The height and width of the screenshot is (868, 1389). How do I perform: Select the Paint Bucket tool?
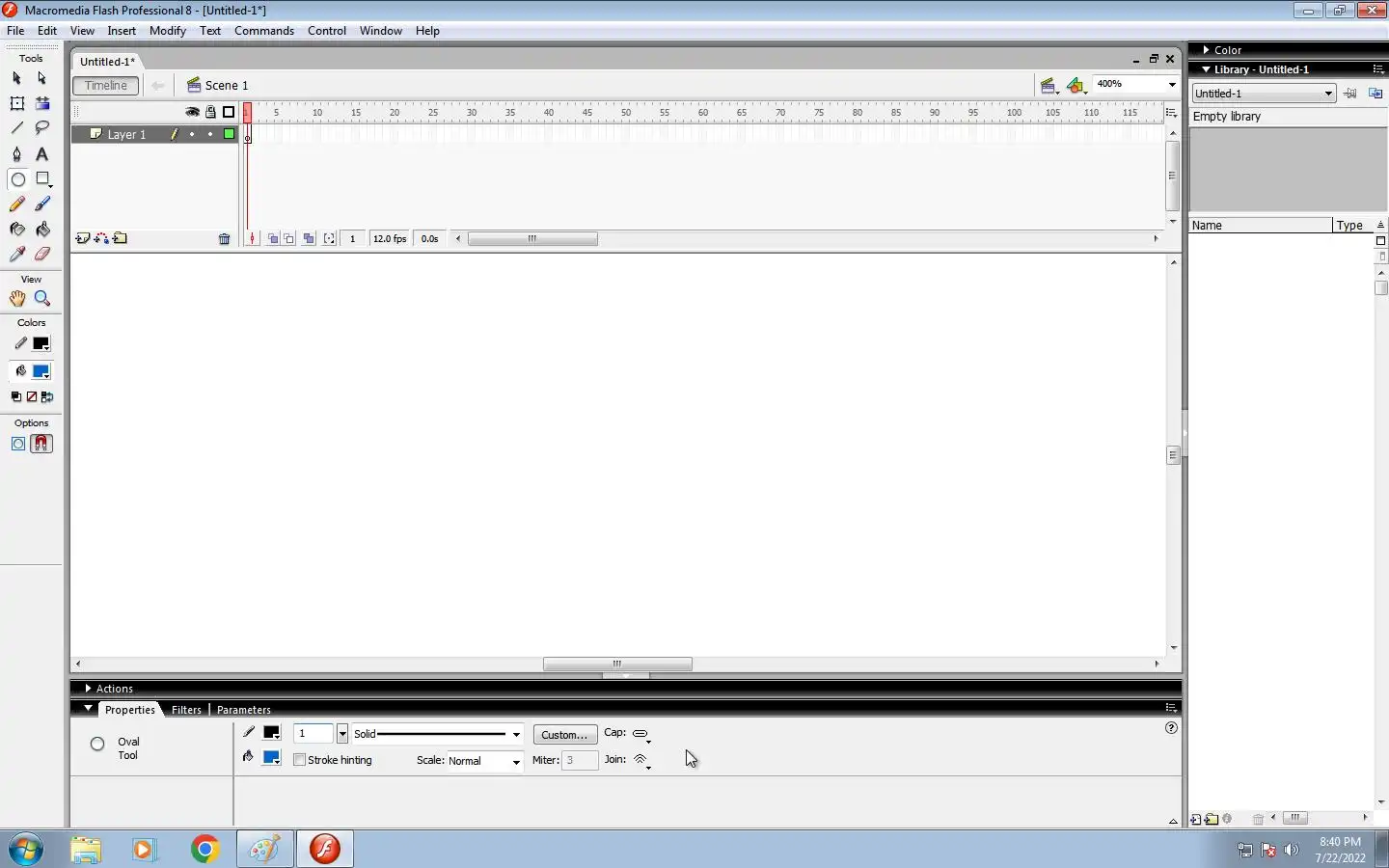(41, 230)
